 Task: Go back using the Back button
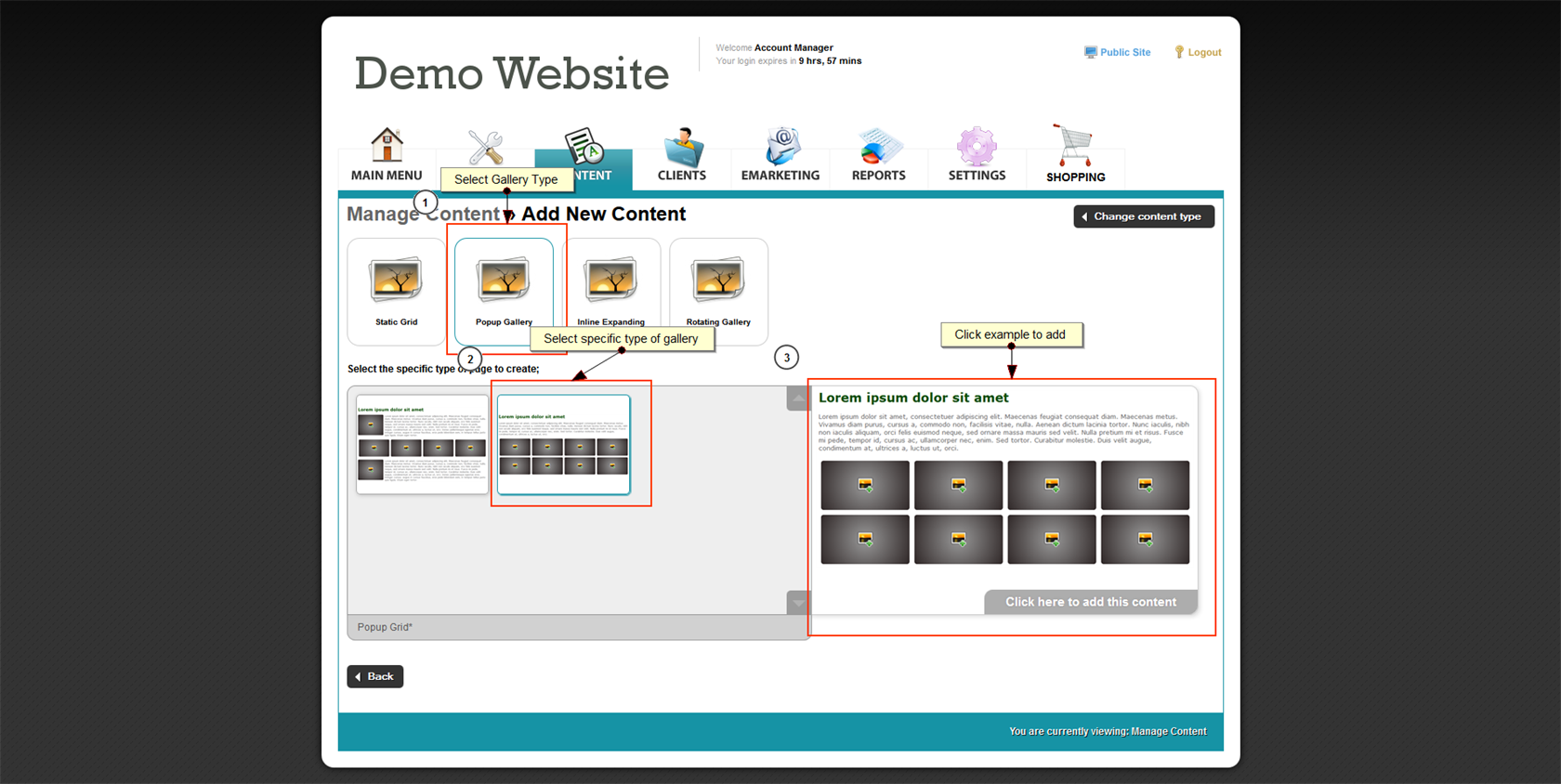(x=375, y=676)
